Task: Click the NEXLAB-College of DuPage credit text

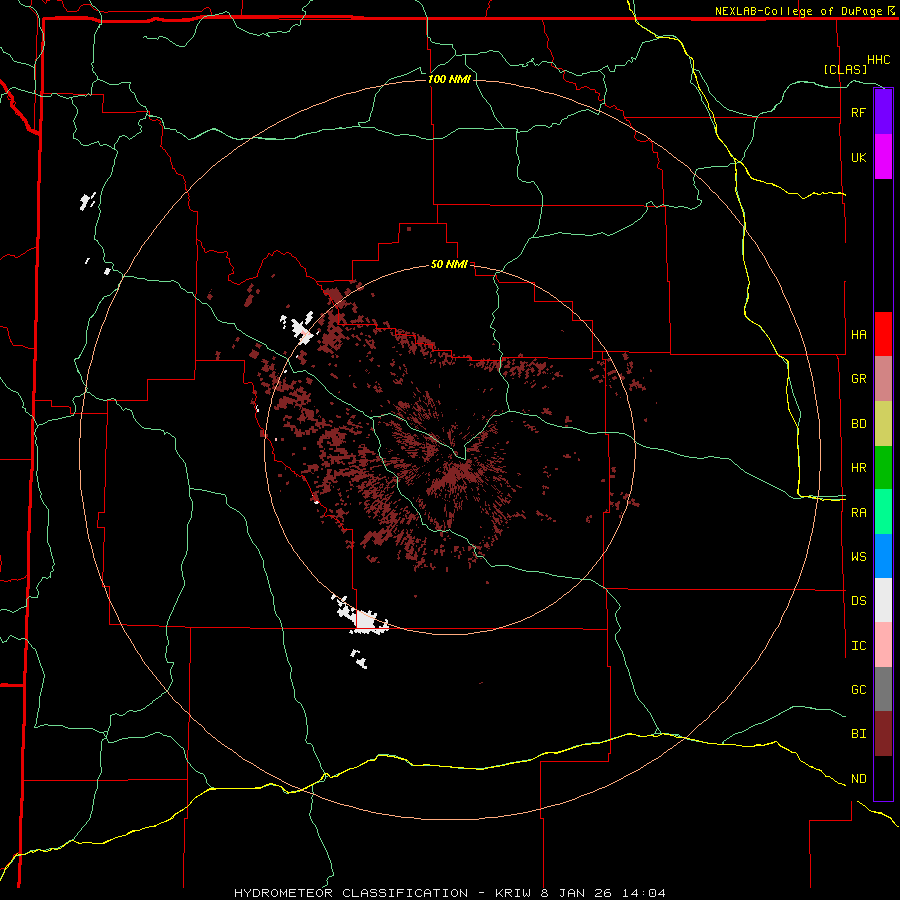Action: 798,11
